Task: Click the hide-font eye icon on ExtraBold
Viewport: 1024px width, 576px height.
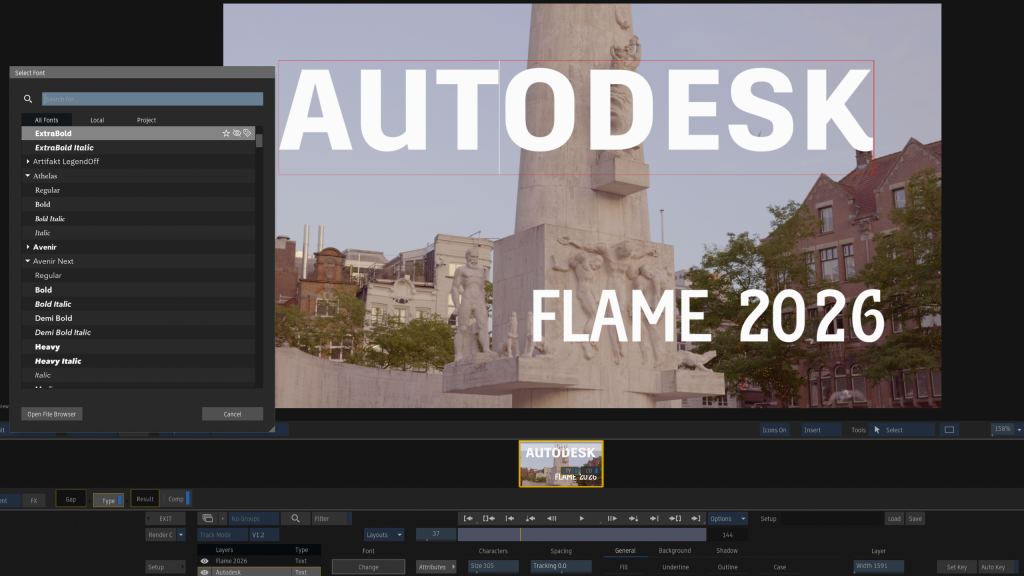Action: coord(237,133)
